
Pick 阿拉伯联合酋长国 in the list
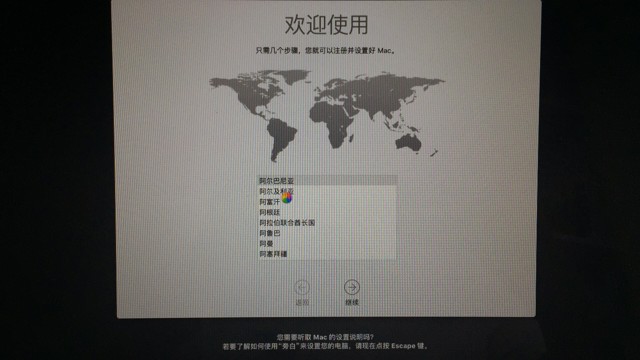(327, 223)
